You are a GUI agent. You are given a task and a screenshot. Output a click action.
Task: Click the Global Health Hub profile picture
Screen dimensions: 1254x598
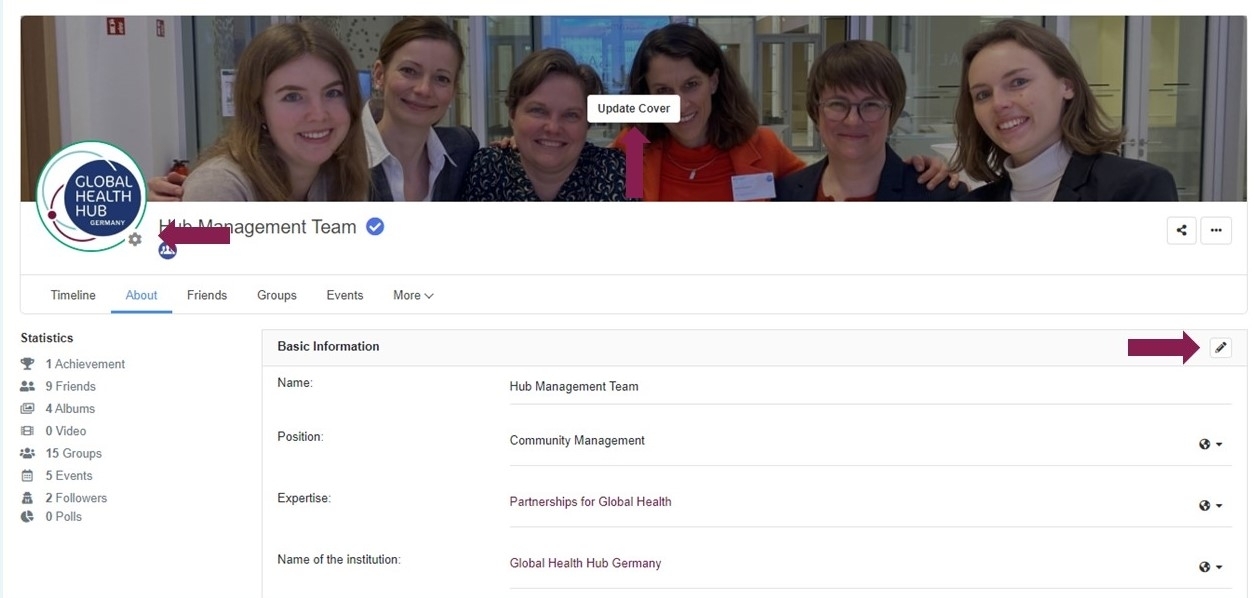(91, 196)
